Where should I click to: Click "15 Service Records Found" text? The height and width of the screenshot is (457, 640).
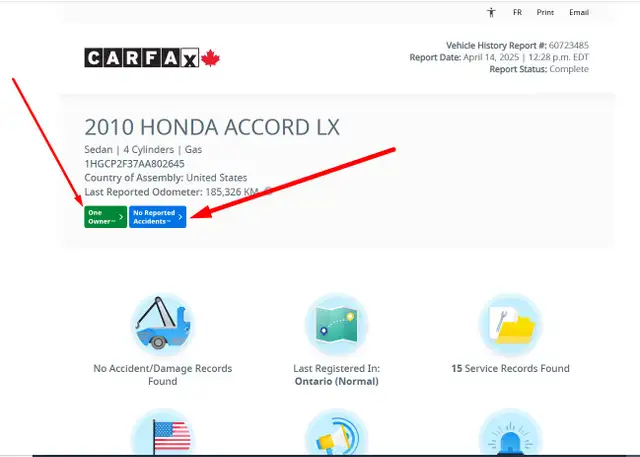(x=510, y=368)
